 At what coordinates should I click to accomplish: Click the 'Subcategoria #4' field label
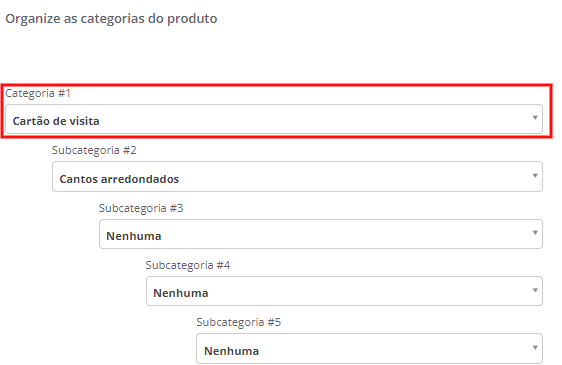click(188, 265)
